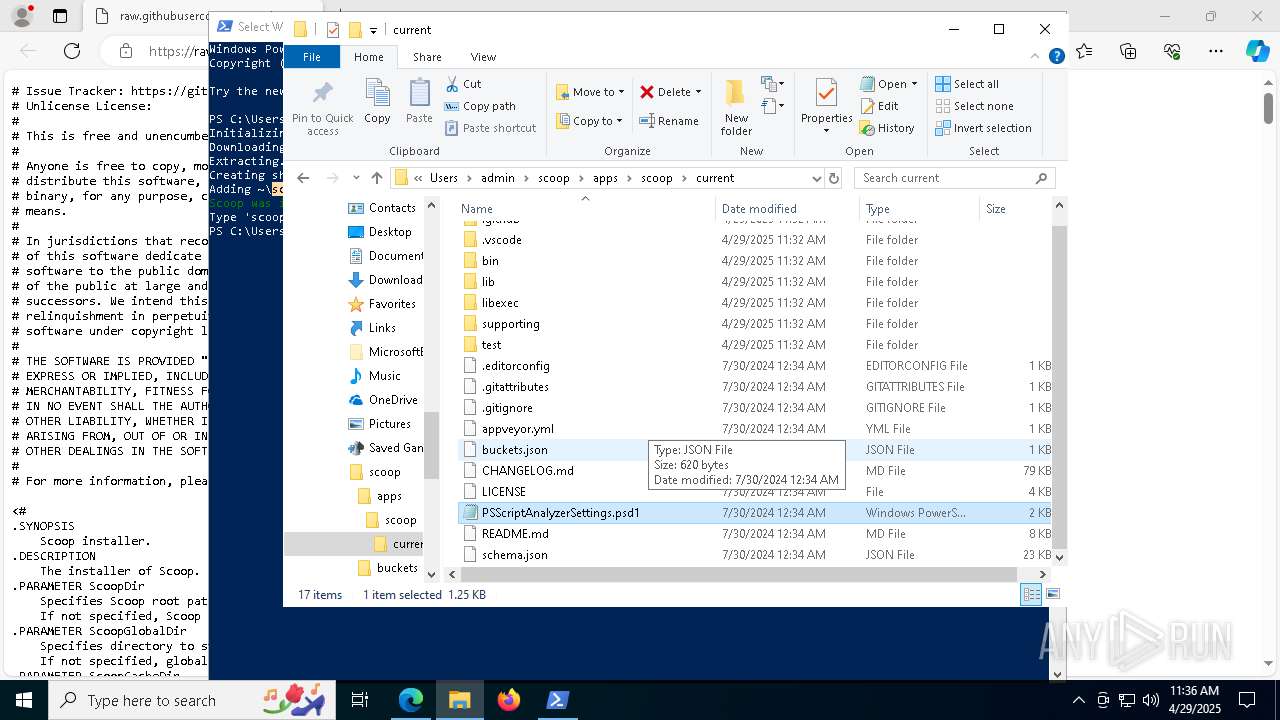Viewport: 1280px width, 720px height.
Task: Open the Explorer Help question mark
Action: (1056, 57)
